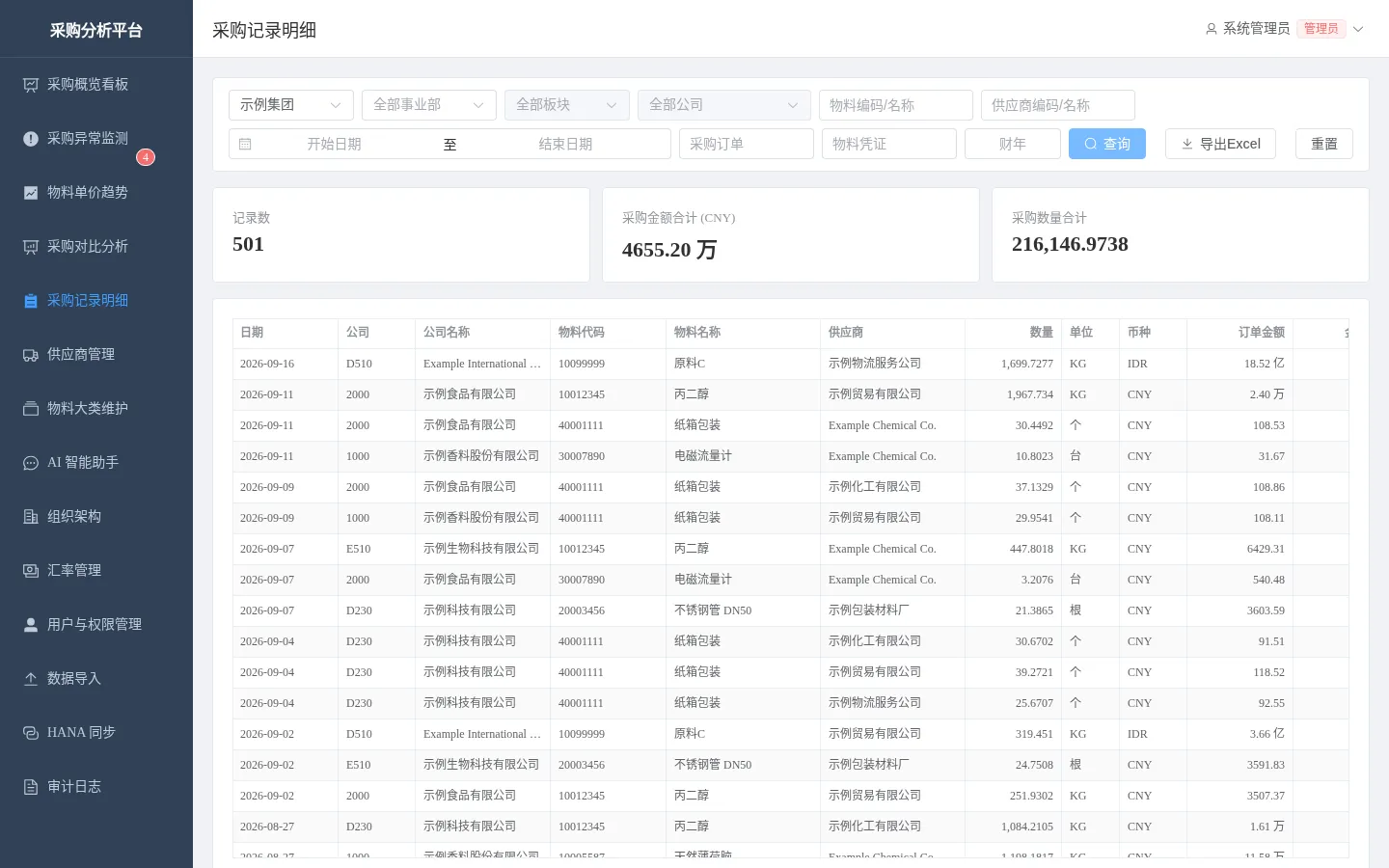Click the AI 智能助手 chat icon
The image size is (1389, 868).
(x=31, y=463)
